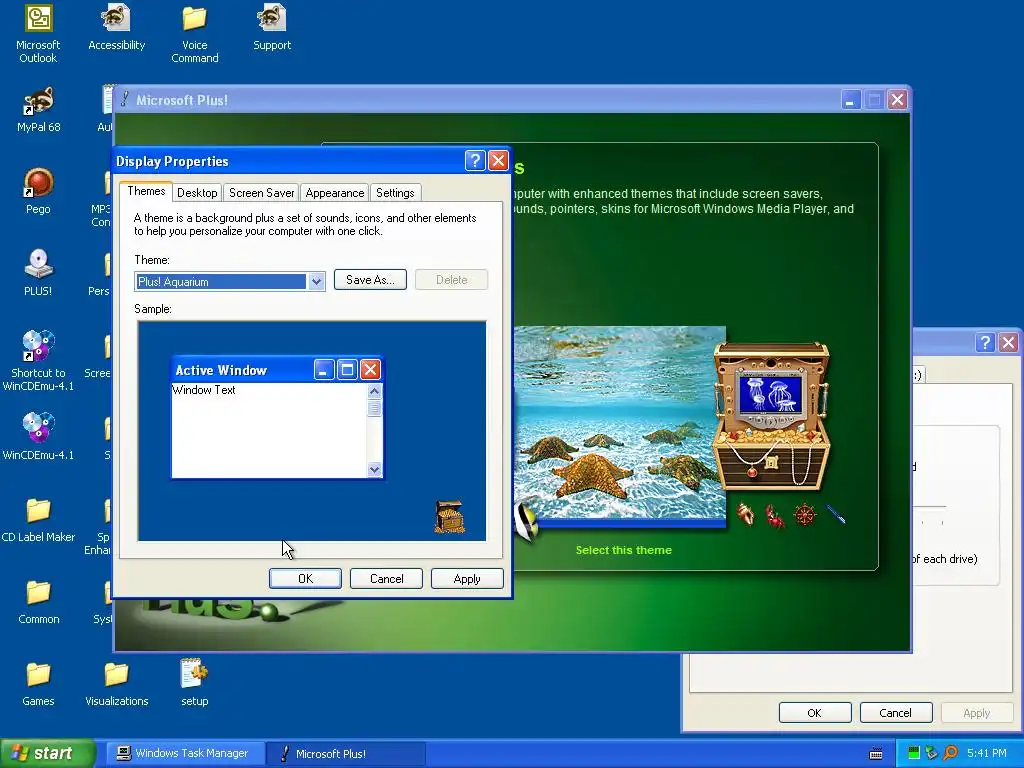This screenshot has width=1024, height=768.
Task: Click the treasure chest media player skin image
Action: click(772, 417)
